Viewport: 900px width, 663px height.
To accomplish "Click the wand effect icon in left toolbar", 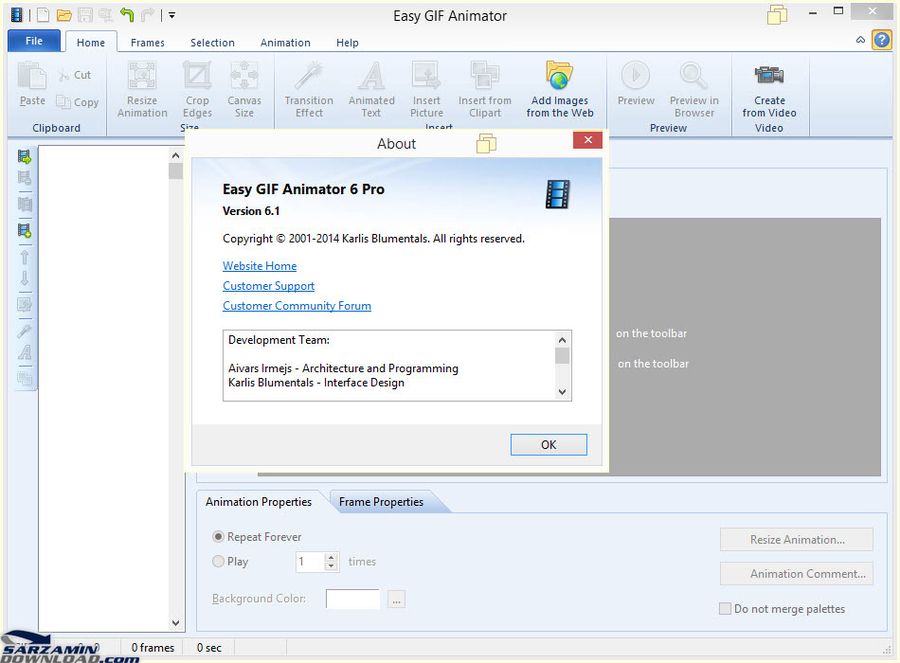I will (24, 331).
